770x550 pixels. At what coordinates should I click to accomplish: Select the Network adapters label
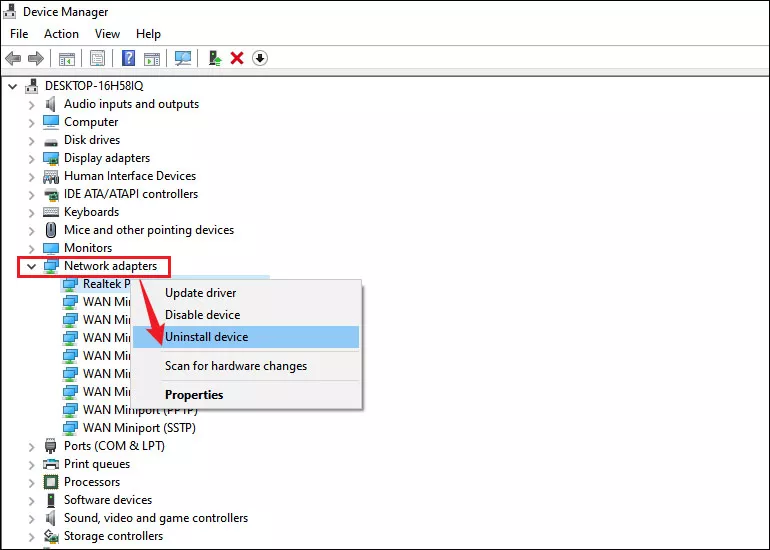pos(110,266)
